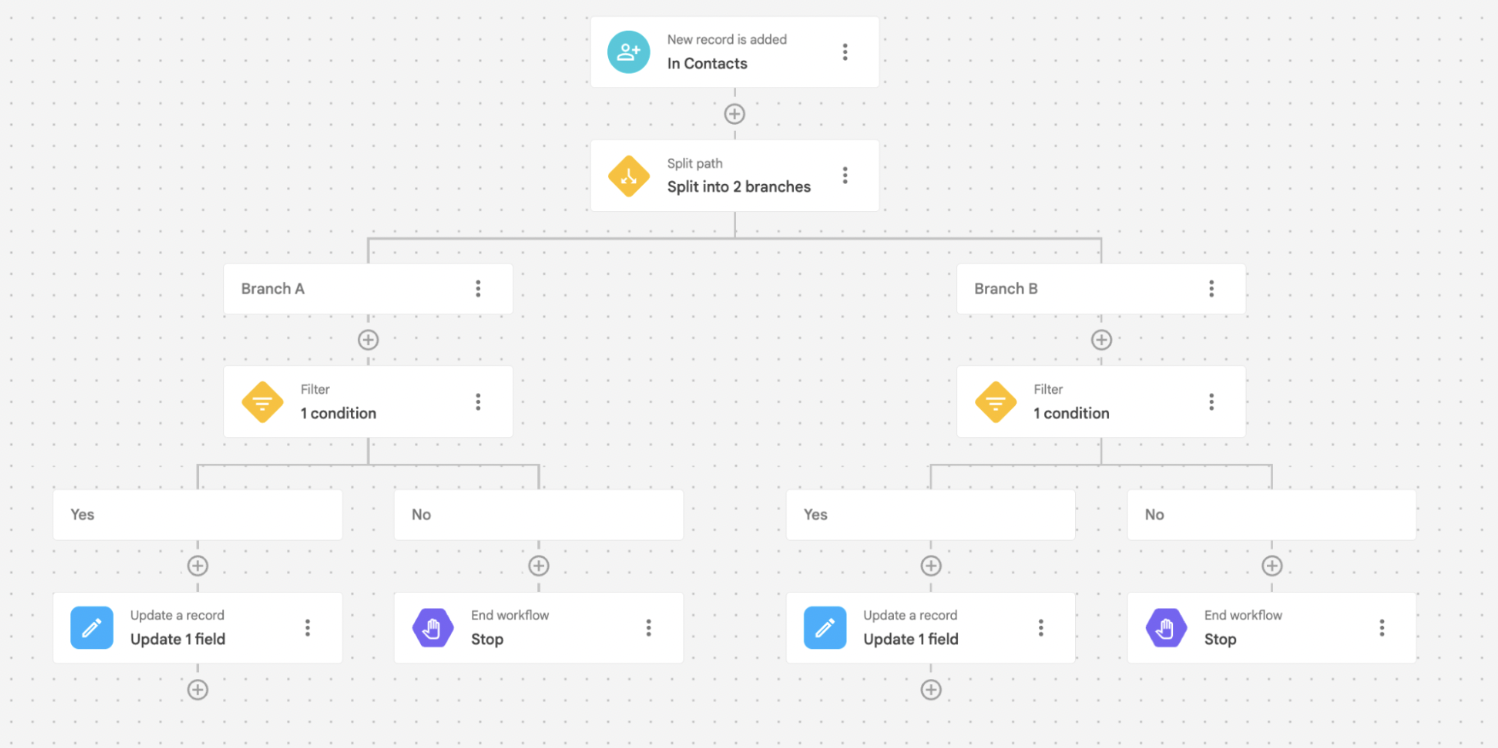Click the plus under the Branch A No label

coord(538,565)
